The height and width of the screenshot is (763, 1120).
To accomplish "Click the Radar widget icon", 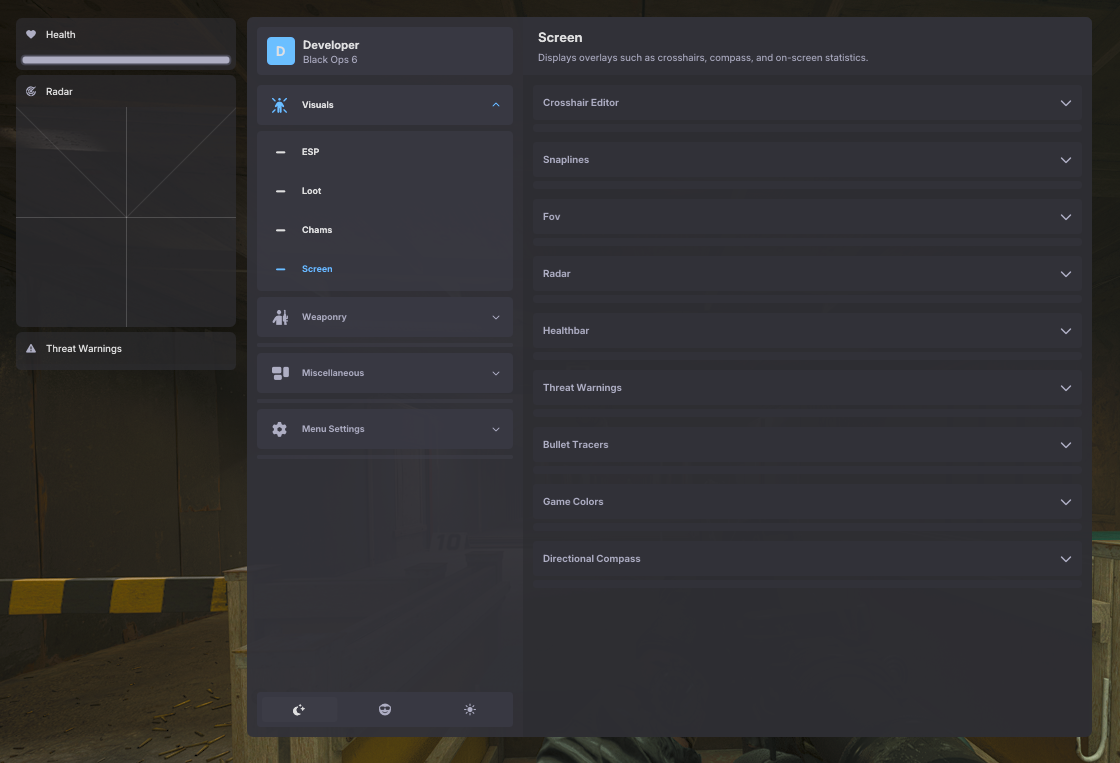I will (x=31, y=91).
